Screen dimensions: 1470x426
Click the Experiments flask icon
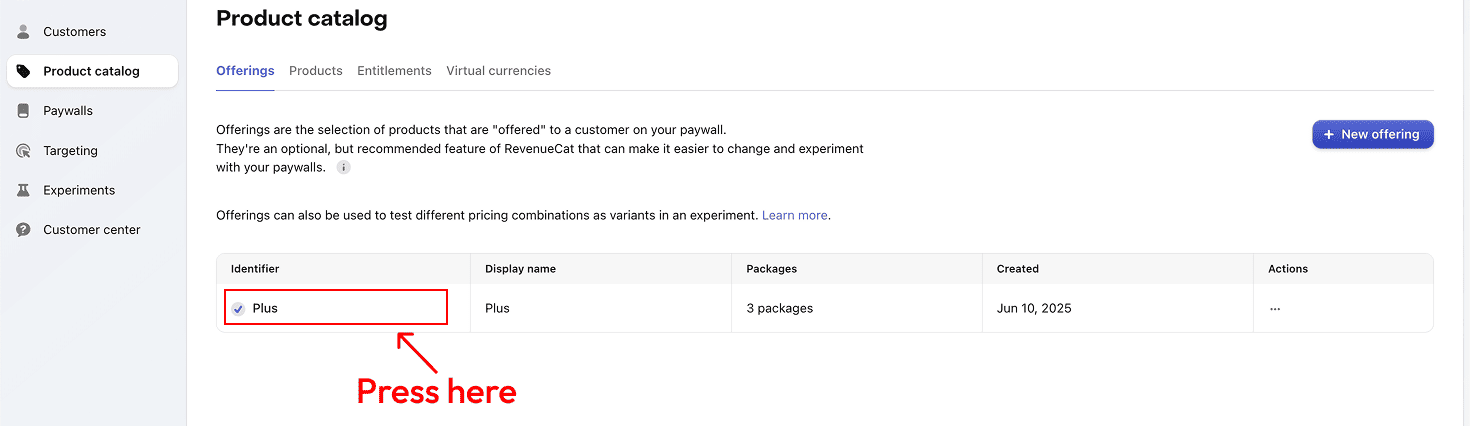tap(24, 190)
